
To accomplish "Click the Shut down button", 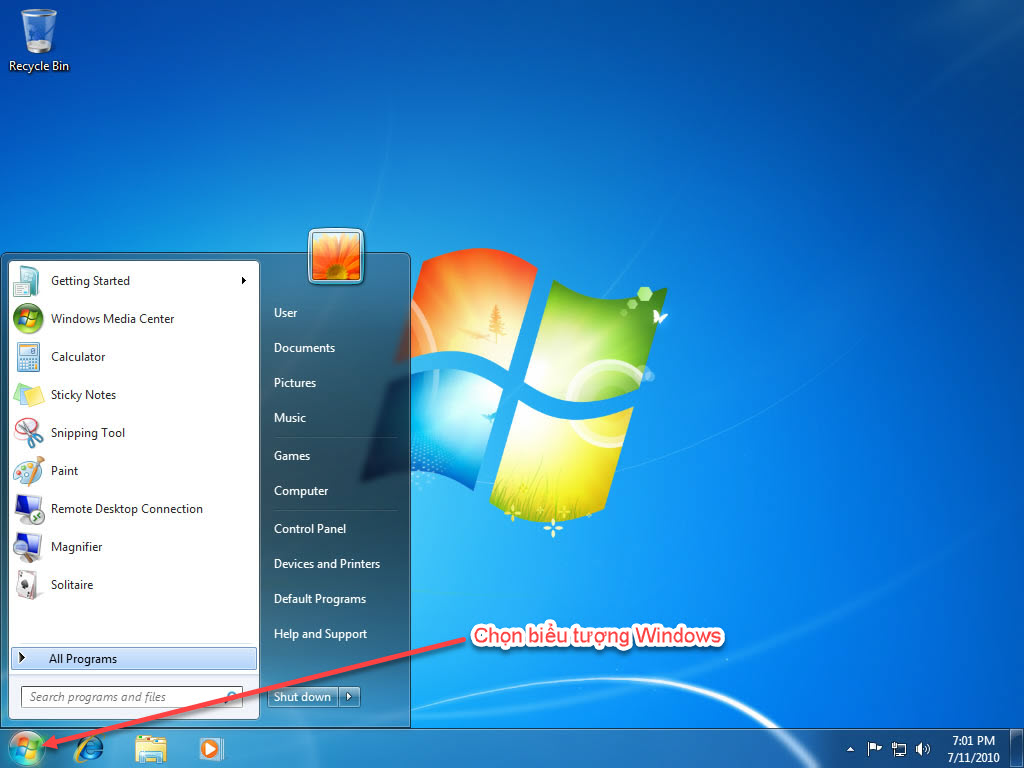I will click(303, 697).
